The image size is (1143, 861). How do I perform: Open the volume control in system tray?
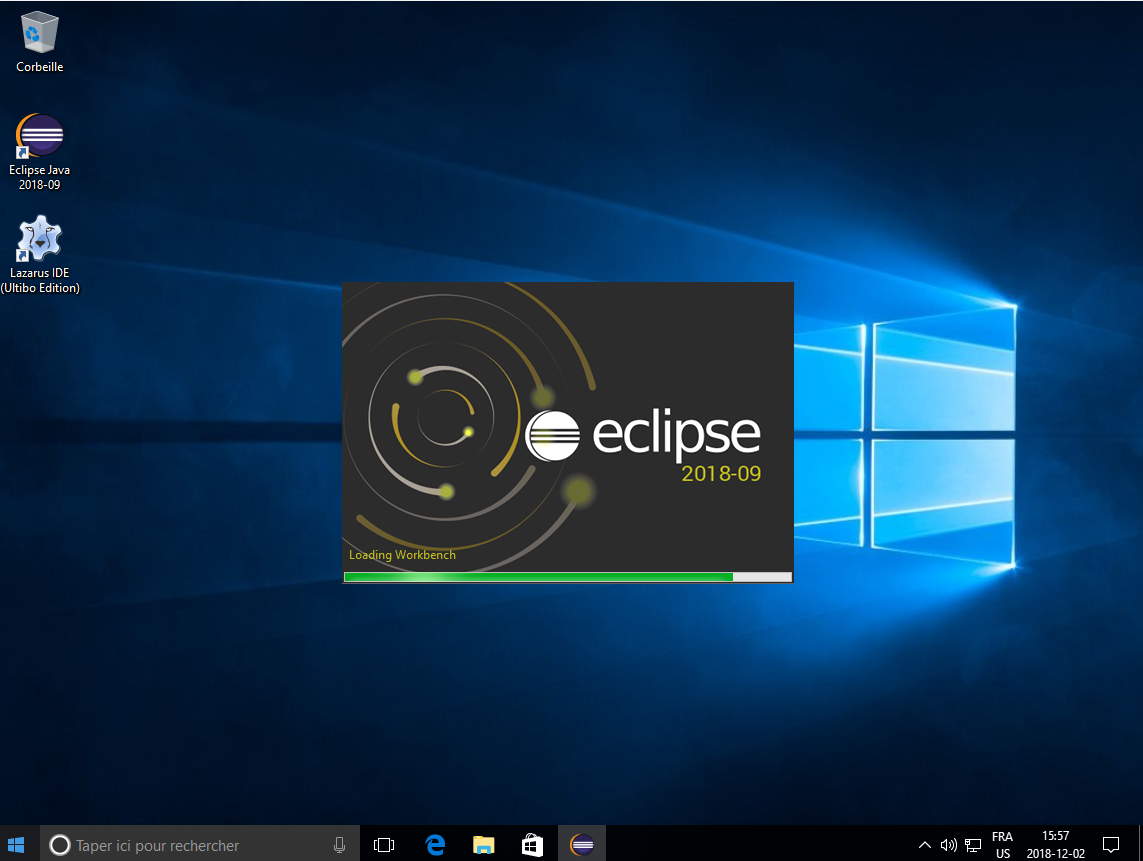(948, 845)
